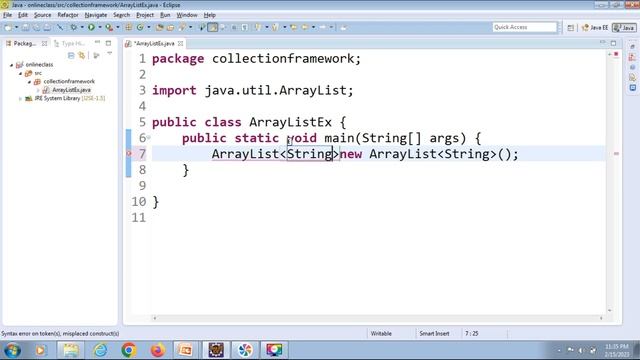Click the Quick Access search field
Viewport: 640px width, 360px height.
pyautogui.click(x=524, y=27)
